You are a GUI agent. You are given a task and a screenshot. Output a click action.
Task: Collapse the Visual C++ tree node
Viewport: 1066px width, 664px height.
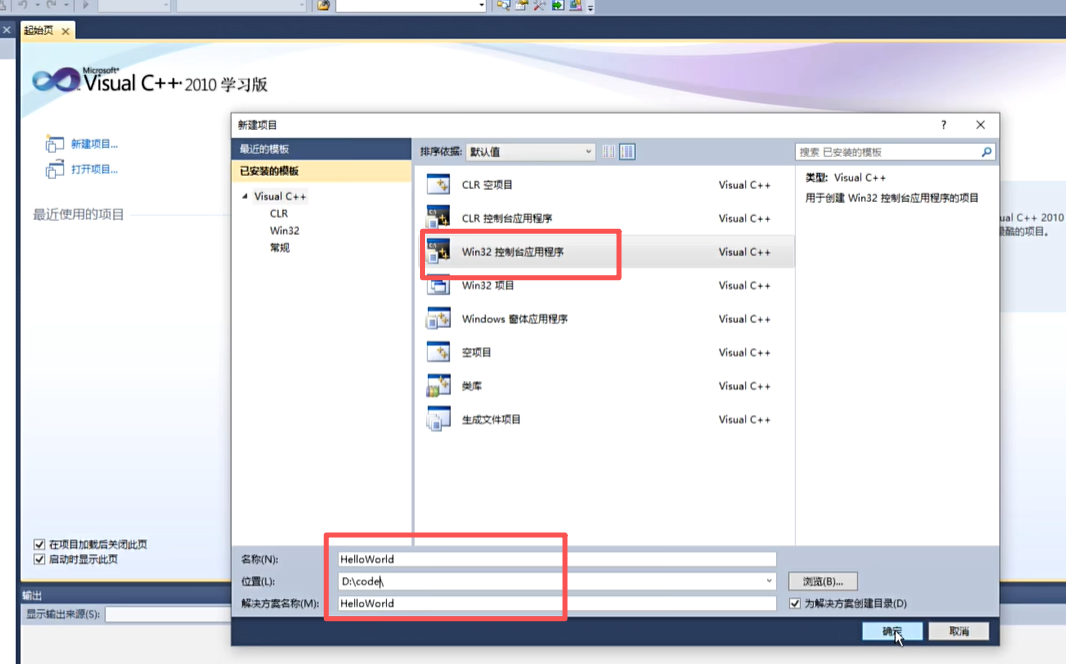[x=245, y=196]
